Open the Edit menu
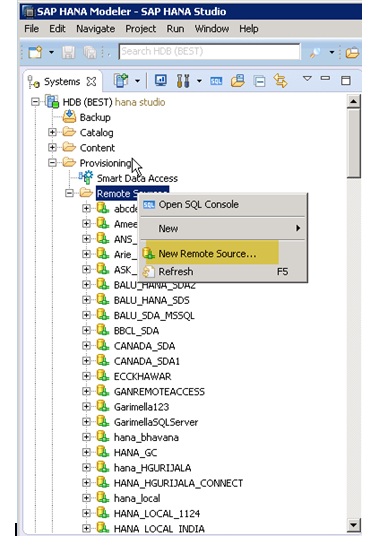Viewport: 378px width, 545px height. point(57,29)
